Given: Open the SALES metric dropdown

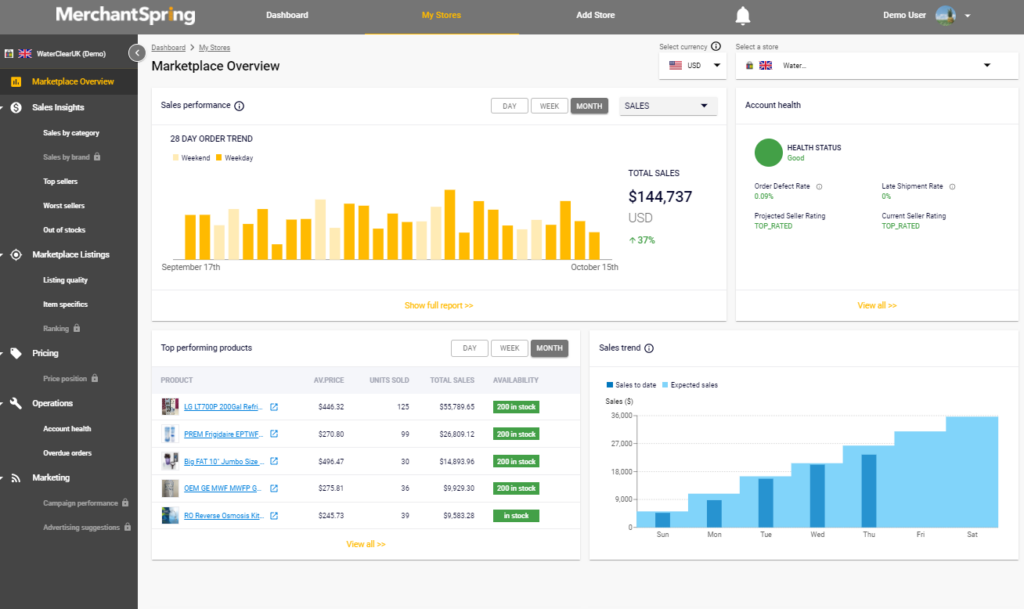Looking at the screenshot, I should pyautogui.click(x=667, y=106).
